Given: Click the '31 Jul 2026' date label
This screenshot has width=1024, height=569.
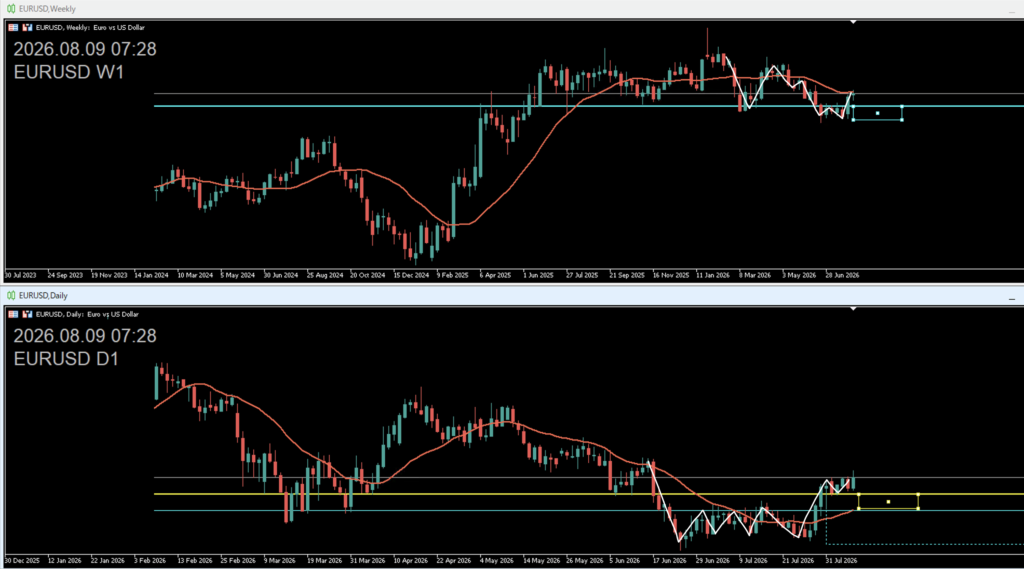Looking at the screenshot, I should click(x=841, y=561).
